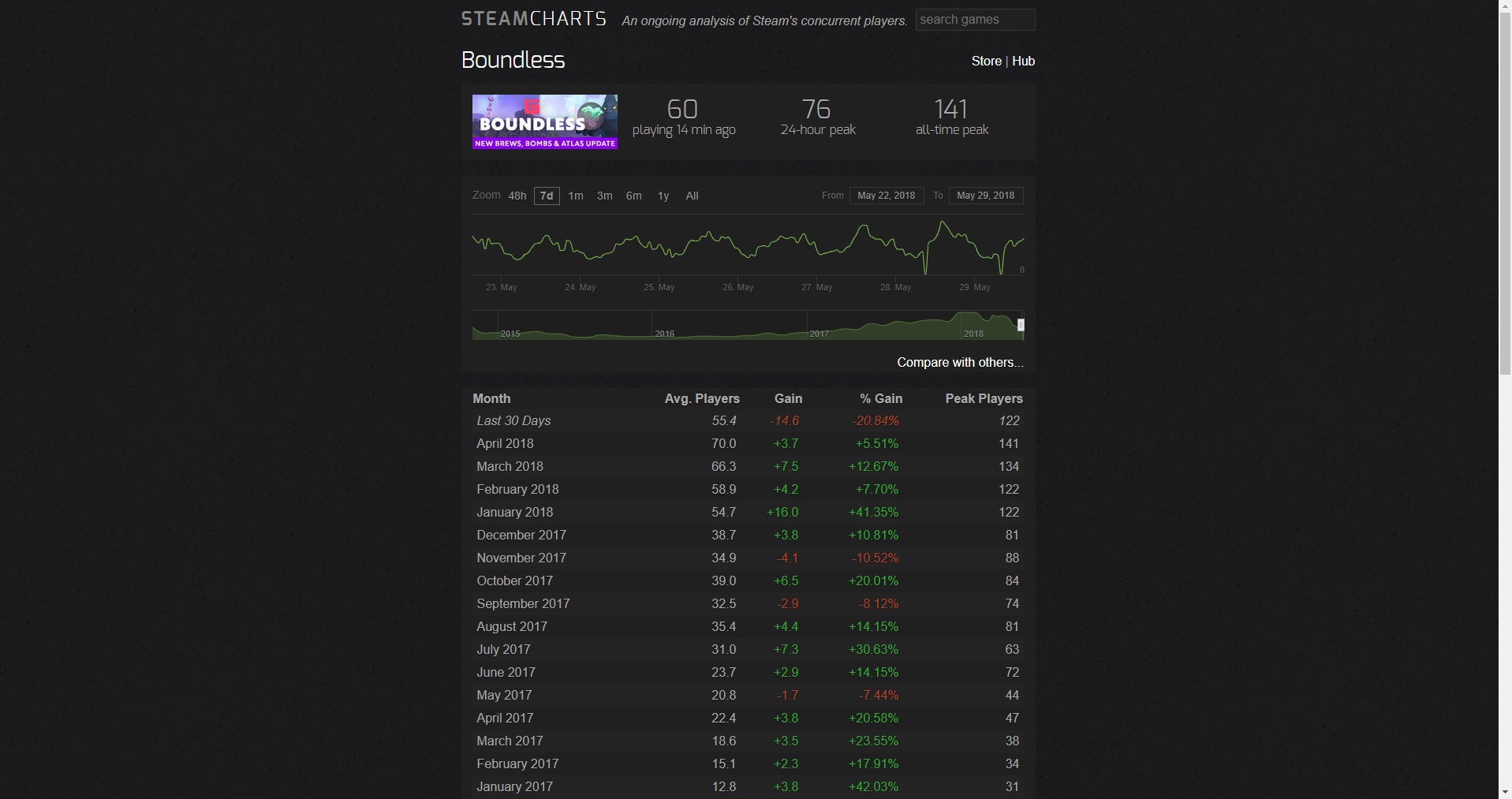Focus the search games field
Image resolution: width=1512 pixels, height=799 pixels.
click(975, 20)
